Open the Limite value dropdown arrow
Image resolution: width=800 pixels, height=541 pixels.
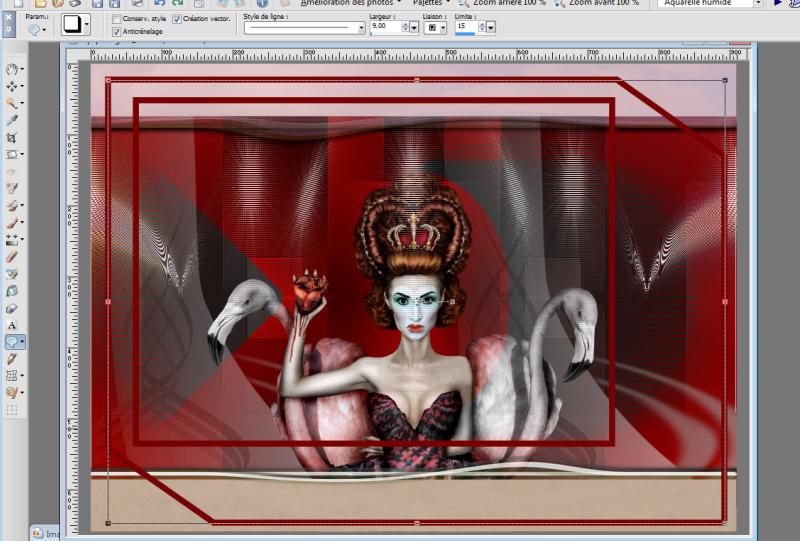click(x=491, y=28)
